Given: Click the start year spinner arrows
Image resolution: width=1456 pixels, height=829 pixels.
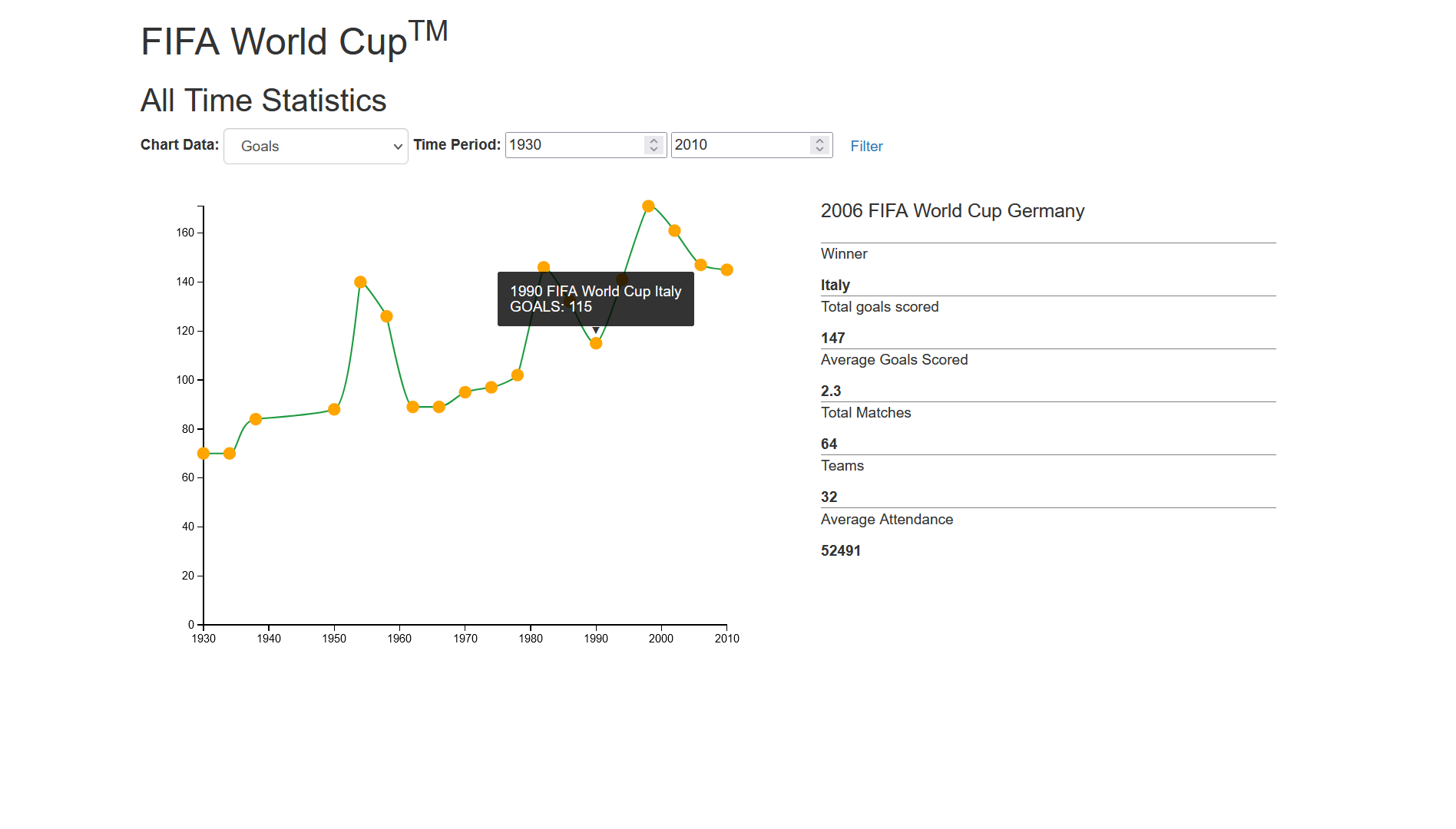Looking at the screenshot, I should click(x=654, y=144).
